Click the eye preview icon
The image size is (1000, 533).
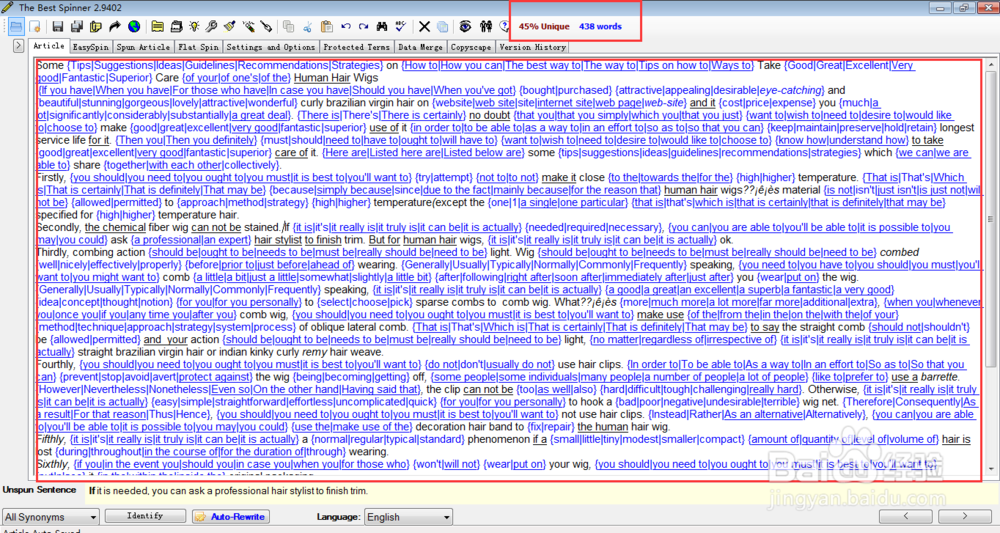466,27
